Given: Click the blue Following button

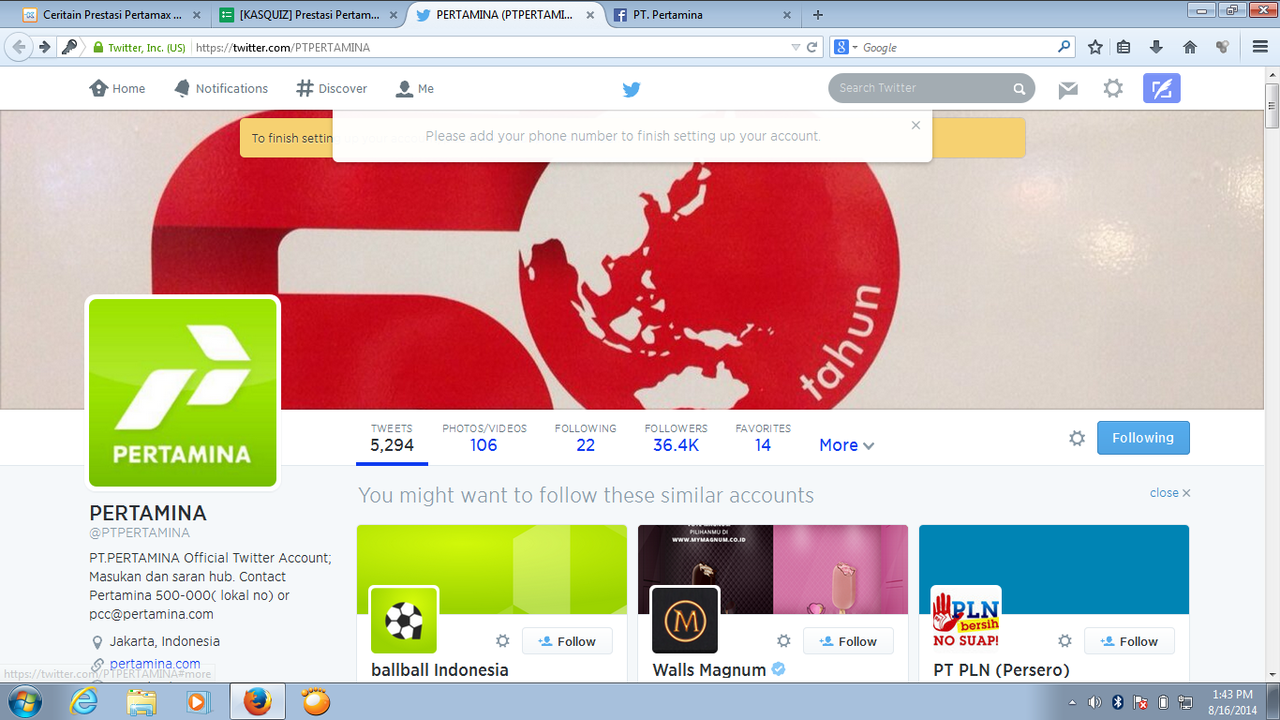Looking at the screenshot, I should (1143, 438).
